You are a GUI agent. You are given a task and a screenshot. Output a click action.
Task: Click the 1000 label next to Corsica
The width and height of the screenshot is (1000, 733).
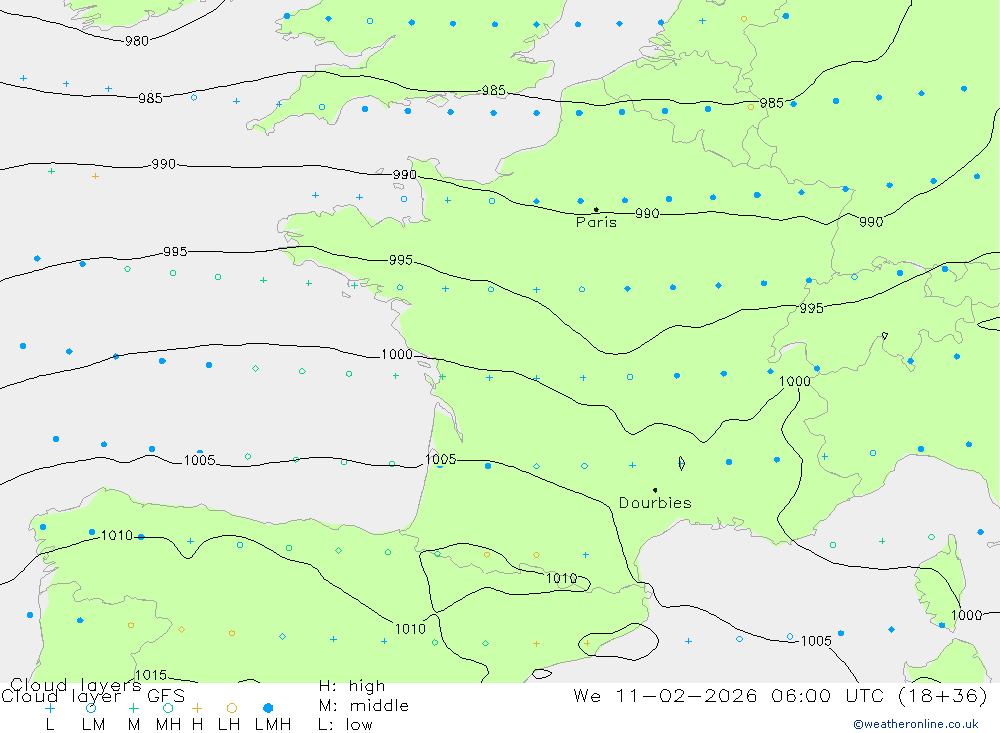[x=966, y=615]
